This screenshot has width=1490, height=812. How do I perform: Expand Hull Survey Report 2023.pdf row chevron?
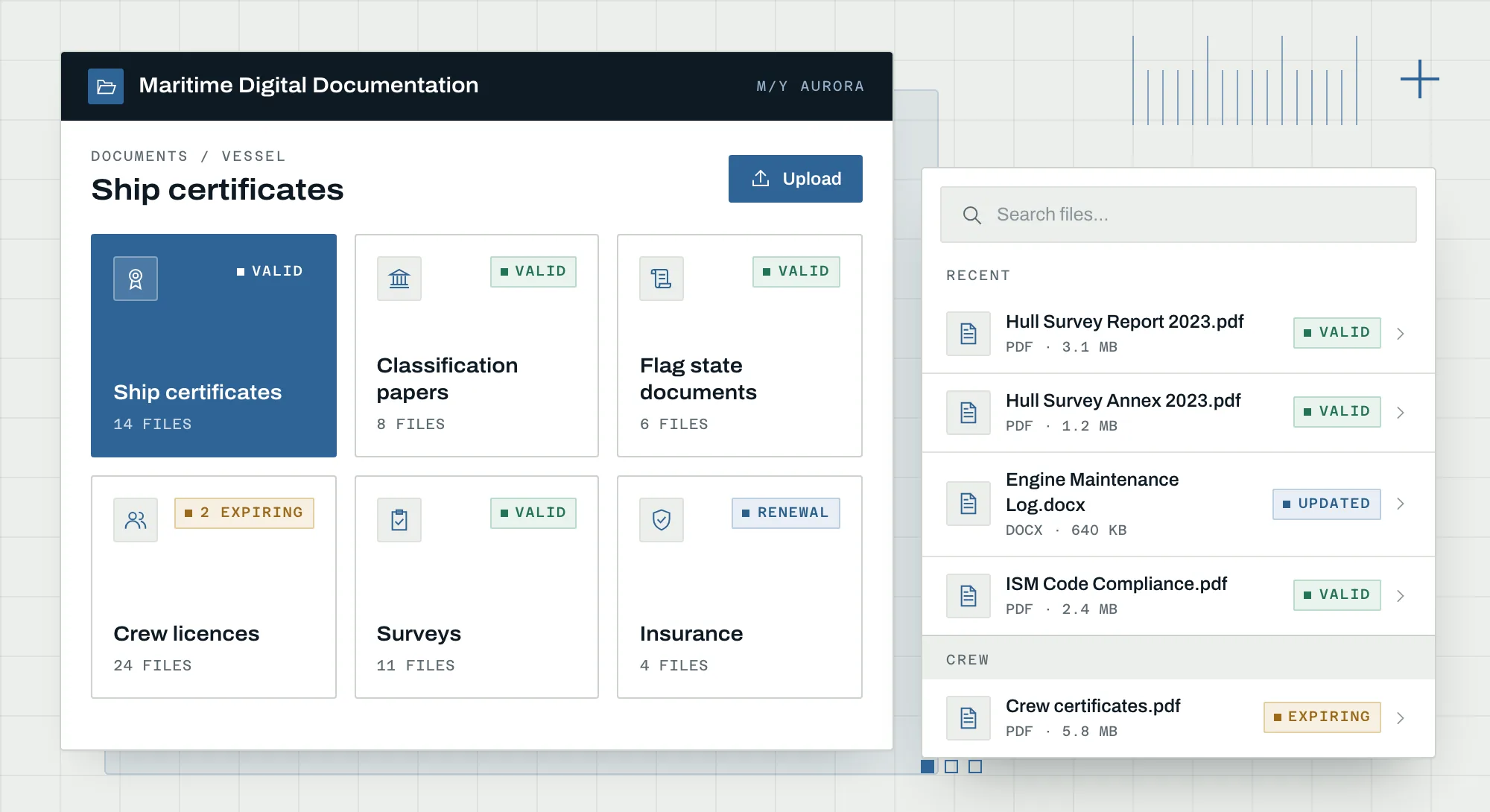click(1401, 334)
